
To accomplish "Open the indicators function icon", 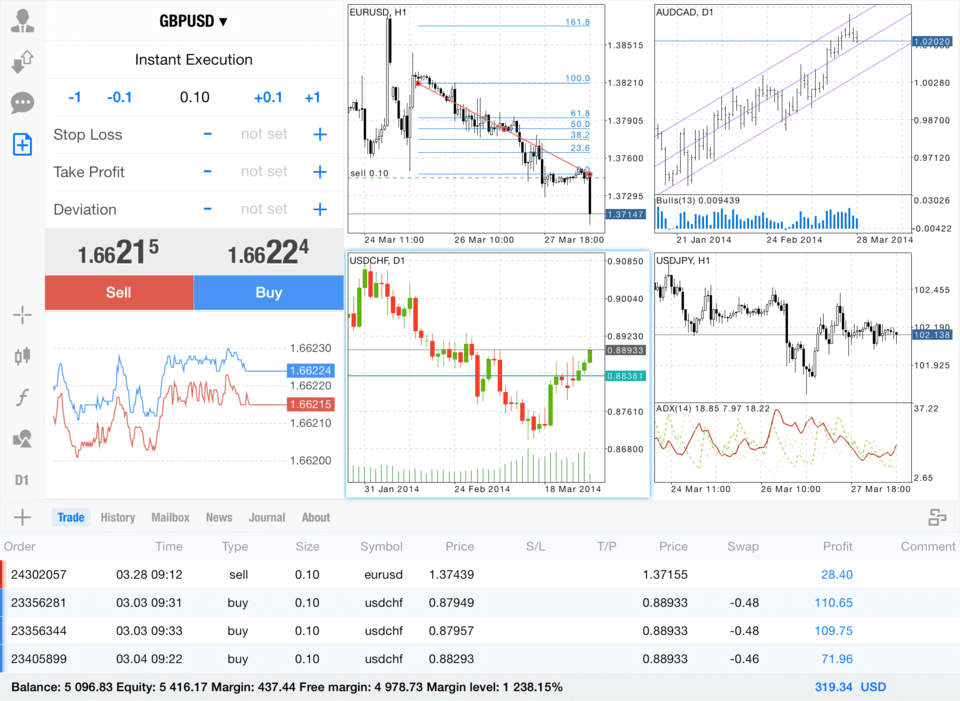I will [x=22, y=397].
